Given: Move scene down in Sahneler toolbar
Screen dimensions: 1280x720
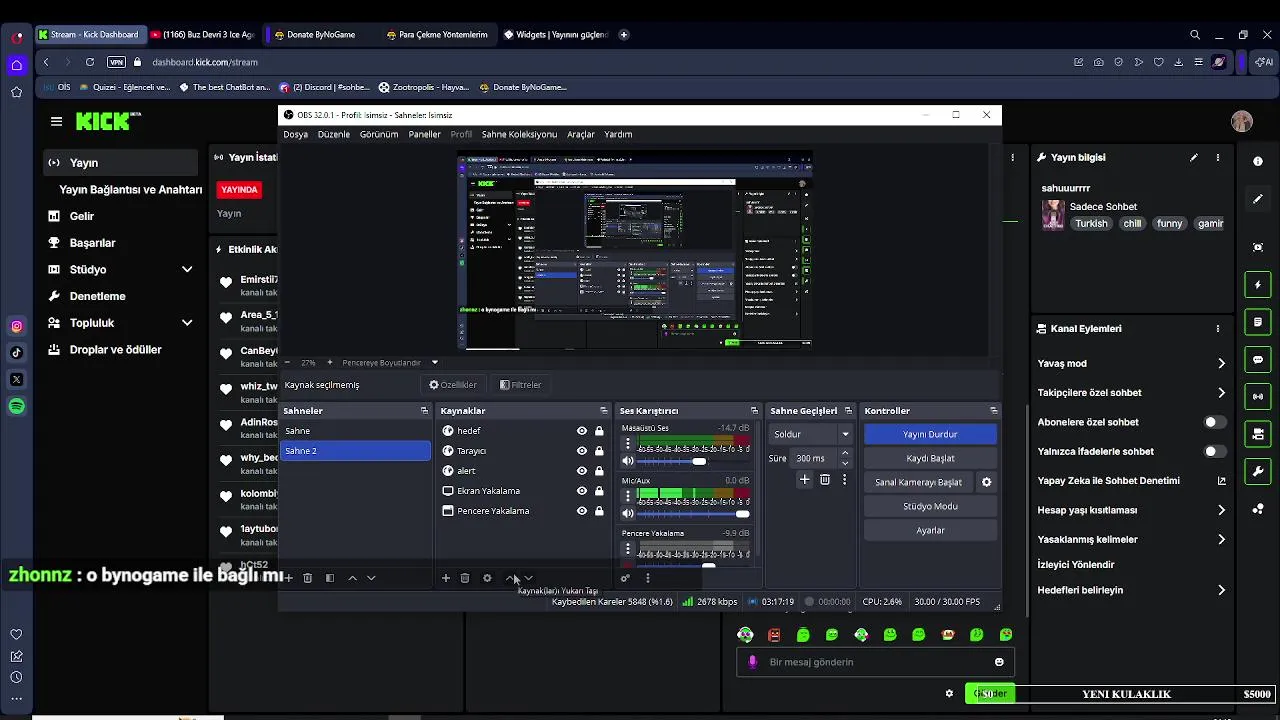Looking at the screenshot, I should pos(371,578).
